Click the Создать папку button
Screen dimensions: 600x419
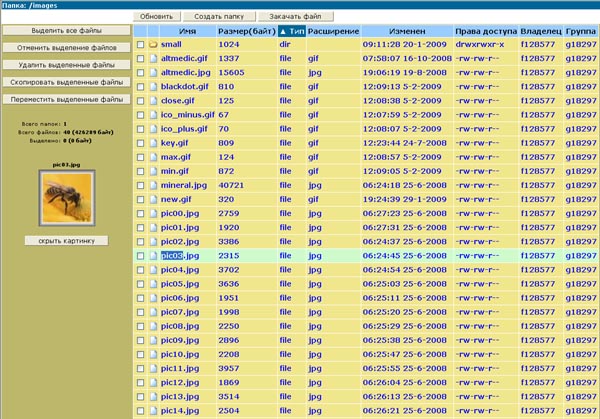219,16
